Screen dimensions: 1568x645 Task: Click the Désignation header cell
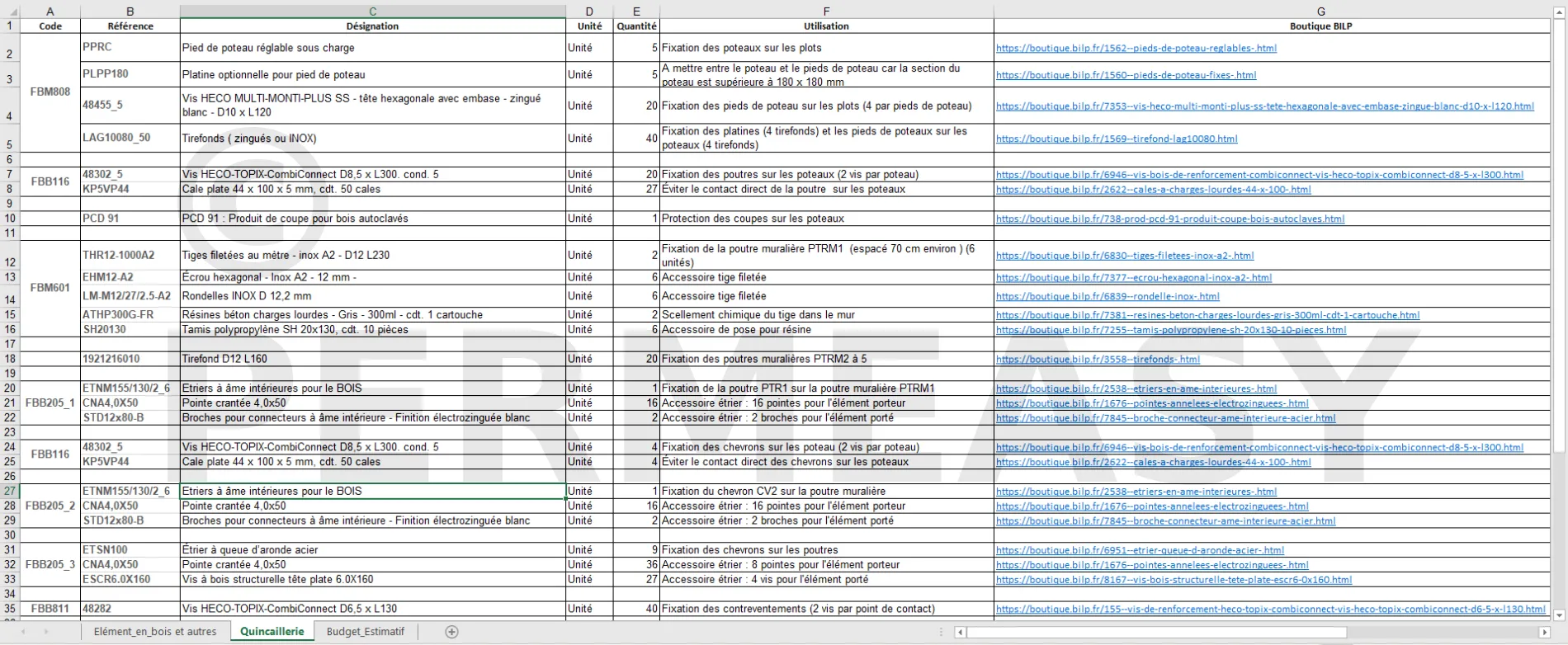coord(373,26)
